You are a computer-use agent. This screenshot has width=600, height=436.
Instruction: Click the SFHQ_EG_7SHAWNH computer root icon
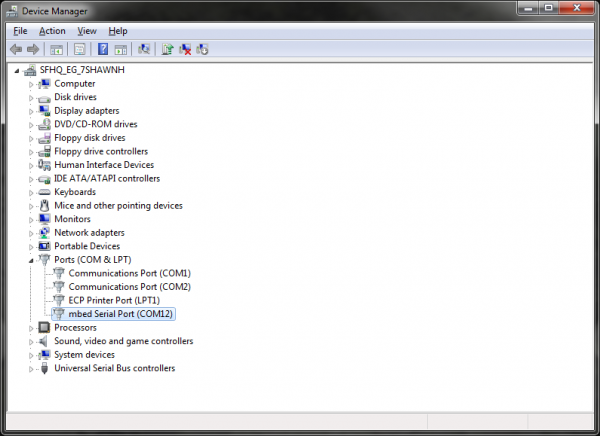[x=31, y=70]
